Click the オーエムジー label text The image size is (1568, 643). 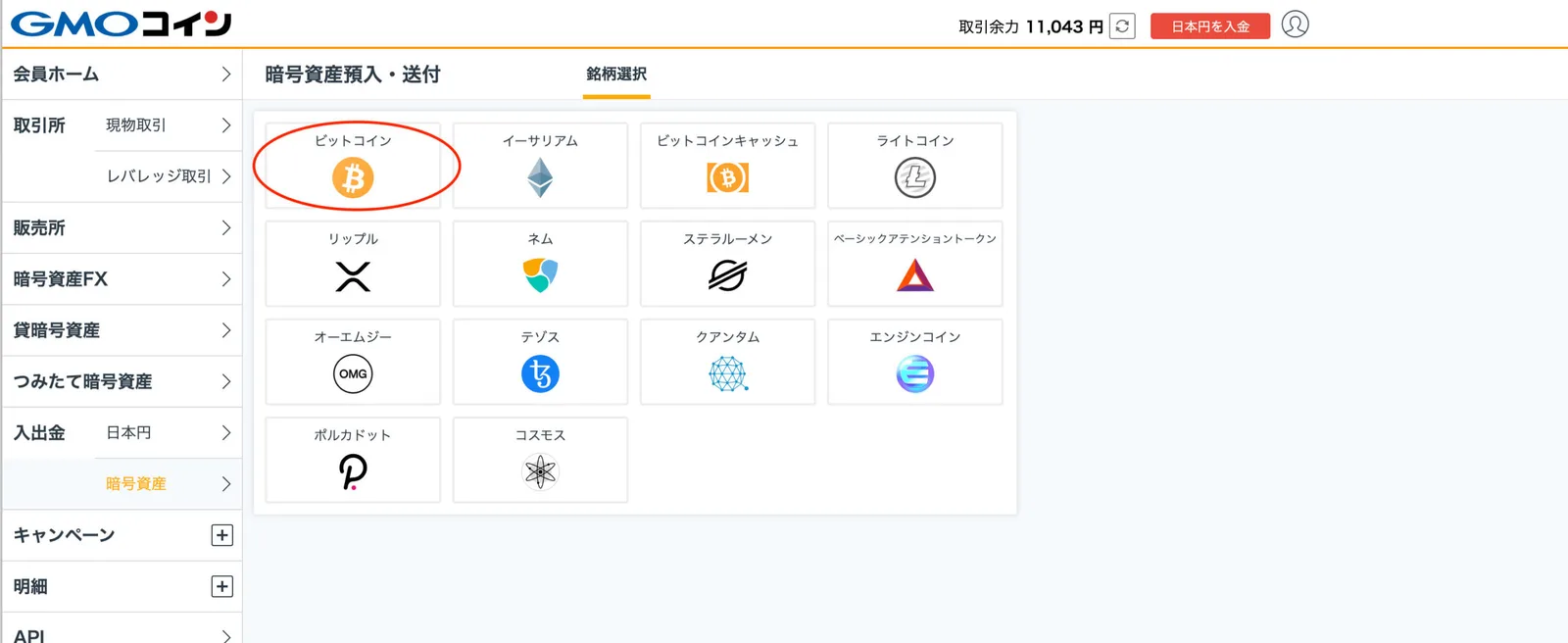353,337
